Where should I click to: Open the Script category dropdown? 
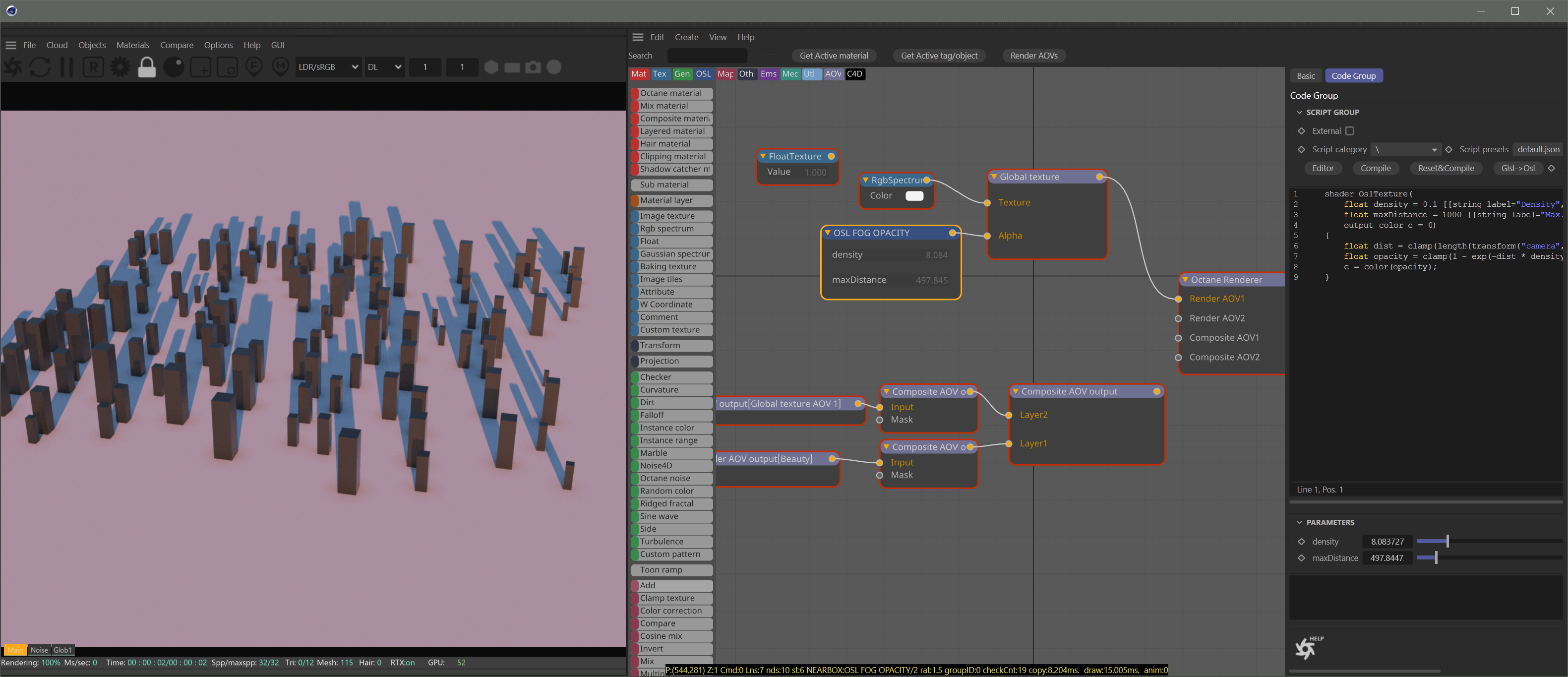[1407, 149]
